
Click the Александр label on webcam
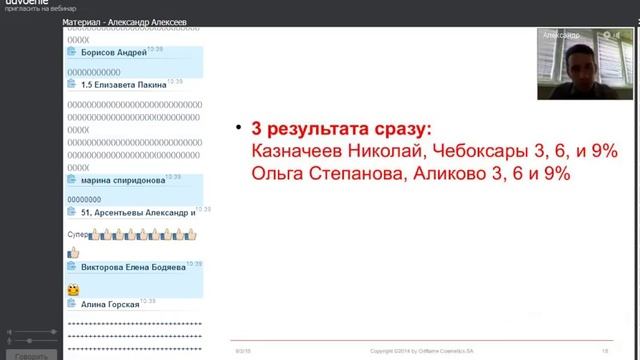coord(561,36)
